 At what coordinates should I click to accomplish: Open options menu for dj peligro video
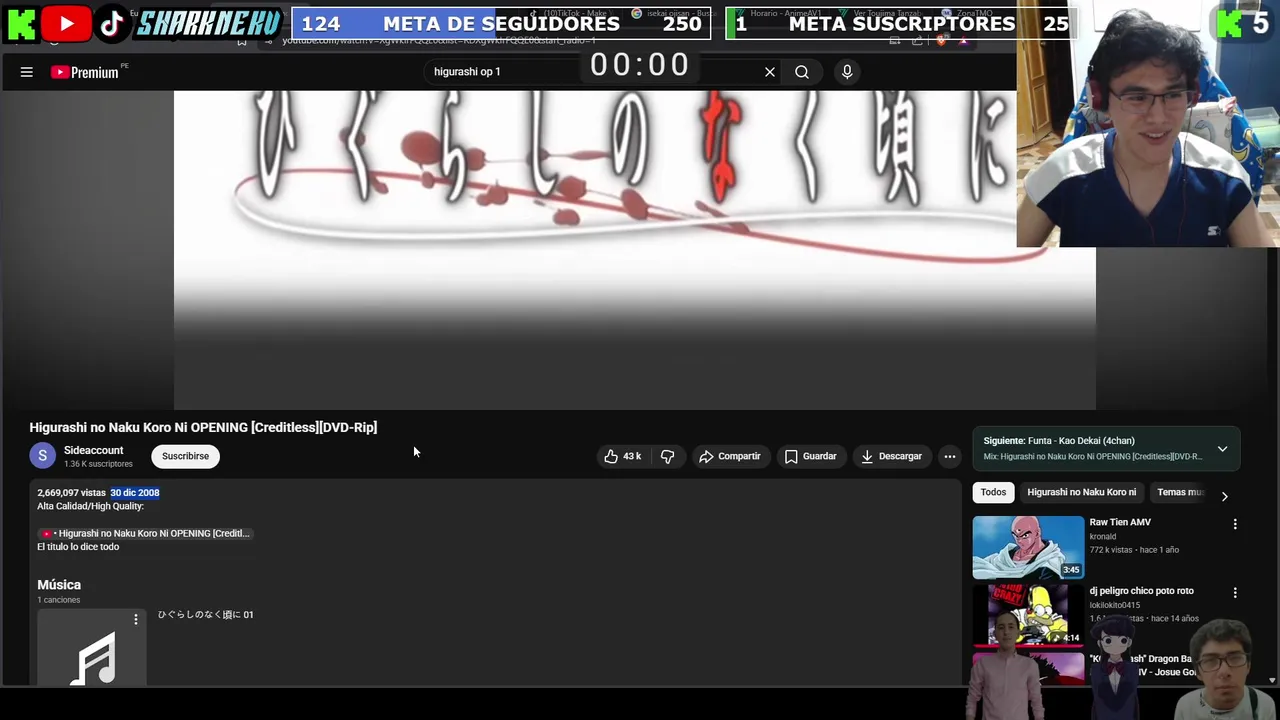[x=1235, y=593]
